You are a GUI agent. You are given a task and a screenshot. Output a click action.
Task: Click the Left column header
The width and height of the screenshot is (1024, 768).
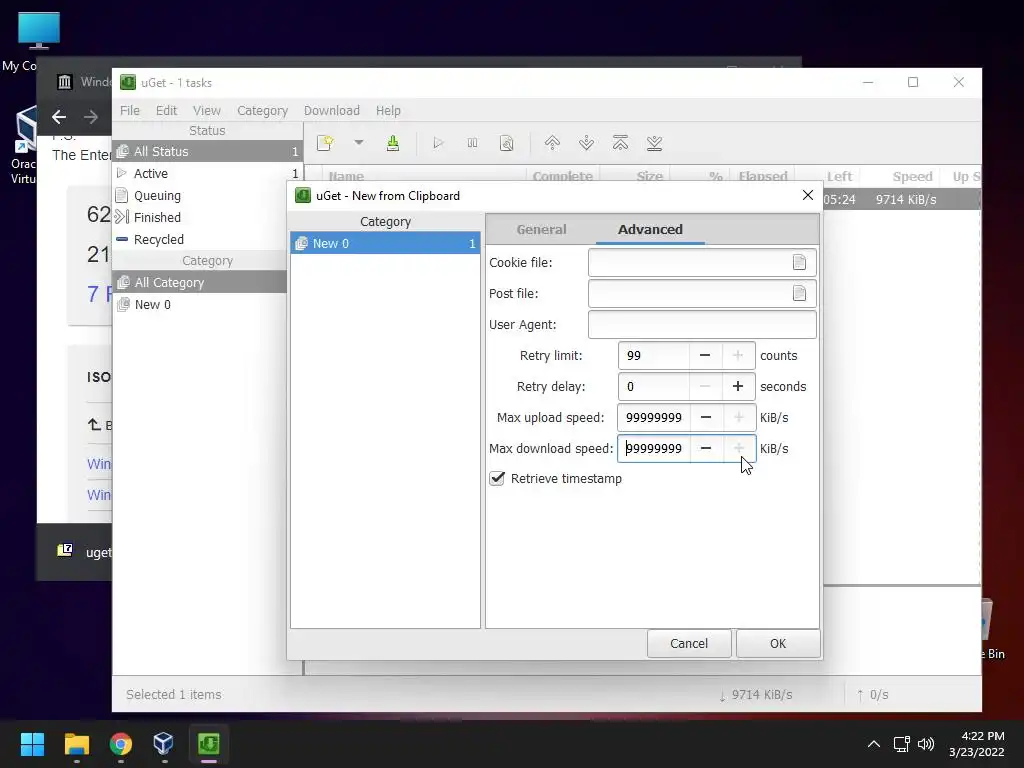[x=839, y=176]
